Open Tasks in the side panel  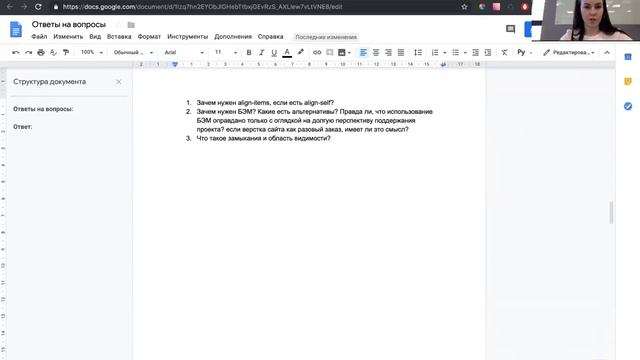[x=628, y=107]
